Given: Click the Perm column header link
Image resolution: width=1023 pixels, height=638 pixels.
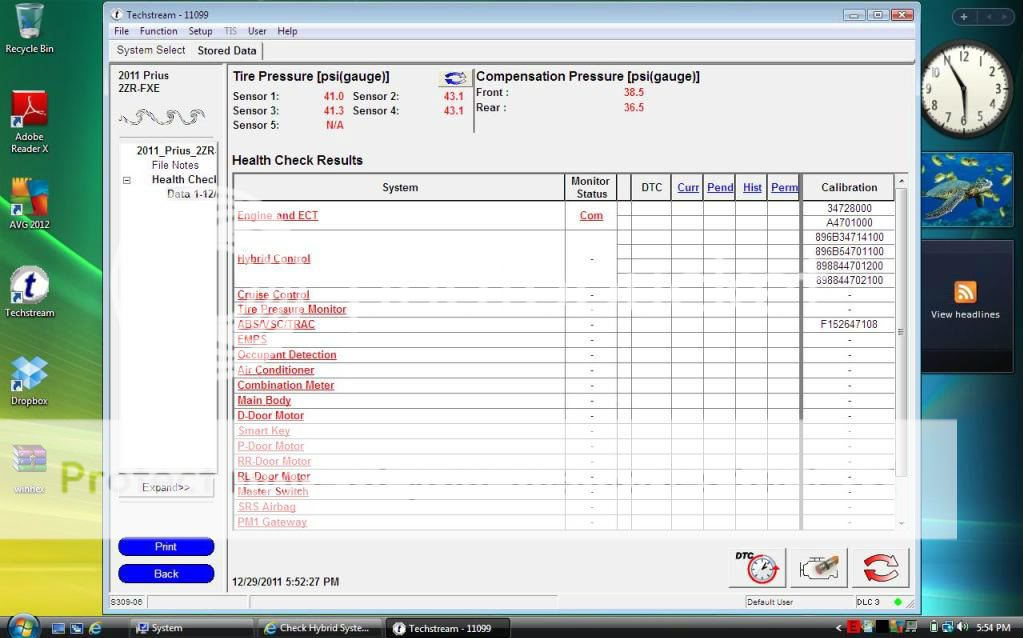Looking at the screenshot, I should click(x=784, y=187).
